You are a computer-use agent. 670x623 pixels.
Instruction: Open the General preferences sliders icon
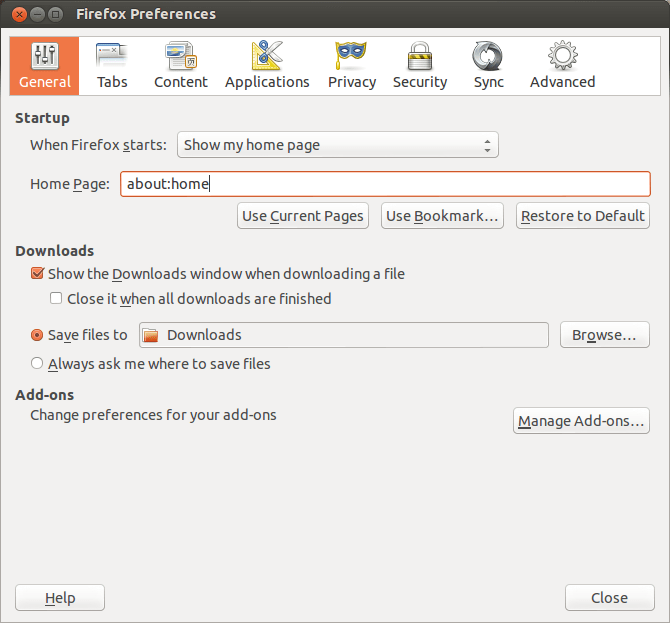pos(44,56)
